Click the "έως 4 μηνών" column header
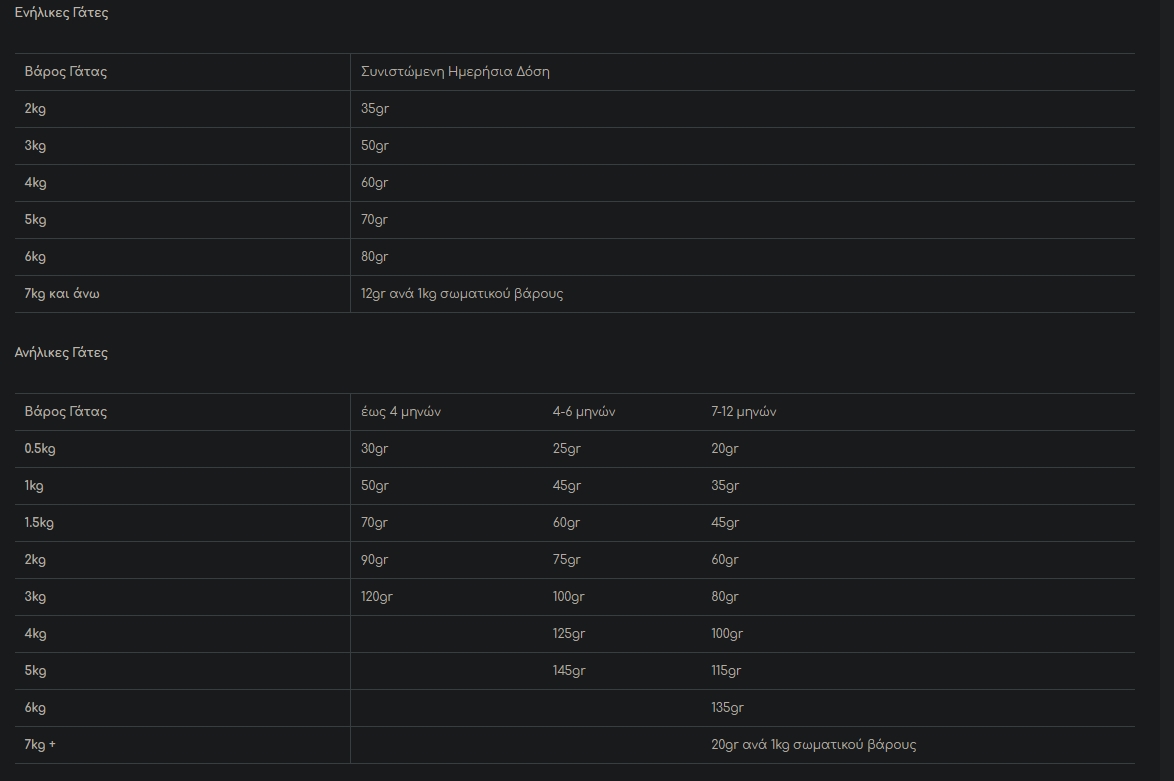 coord(401,412)
